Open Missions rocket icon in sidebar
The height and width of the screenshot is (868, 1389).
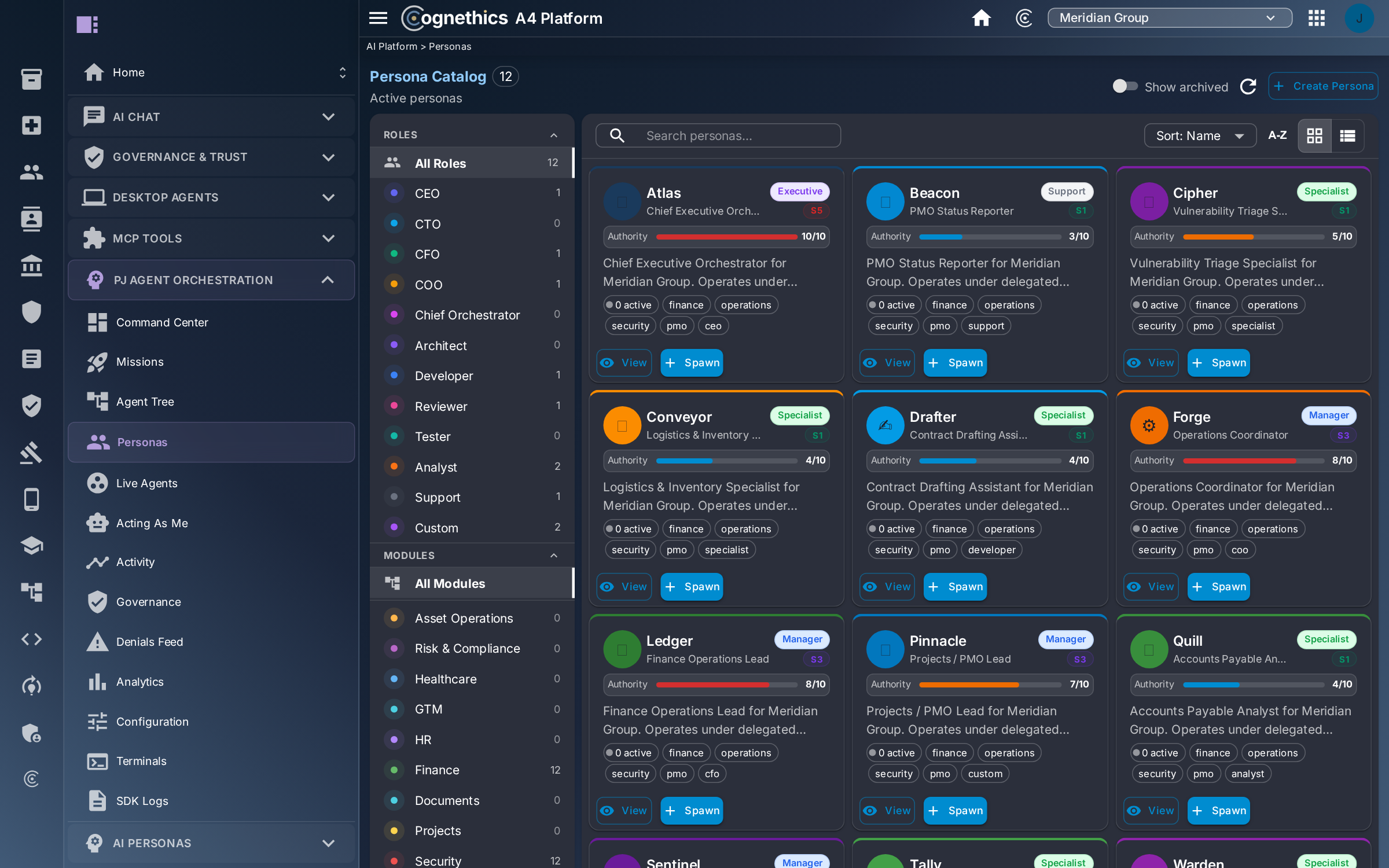point(97,362)
